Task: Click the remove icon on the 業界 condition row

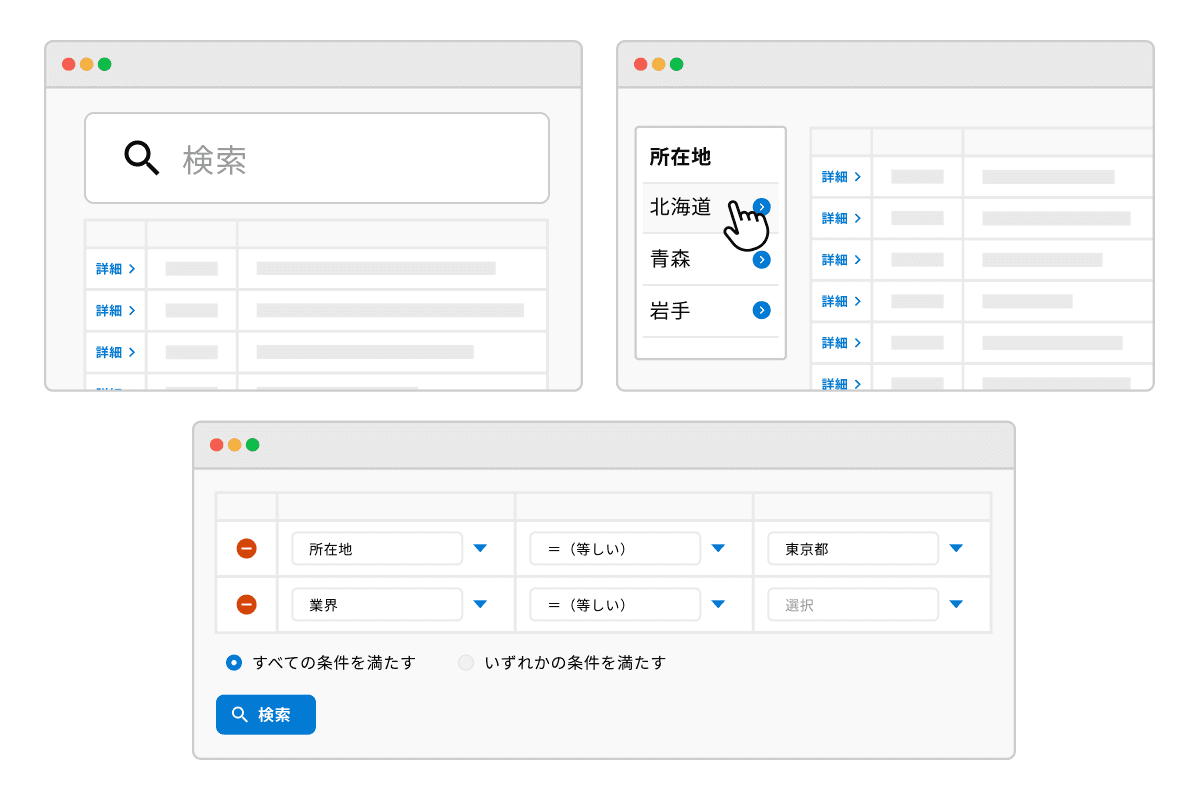Action: click(x=247, y=604)
